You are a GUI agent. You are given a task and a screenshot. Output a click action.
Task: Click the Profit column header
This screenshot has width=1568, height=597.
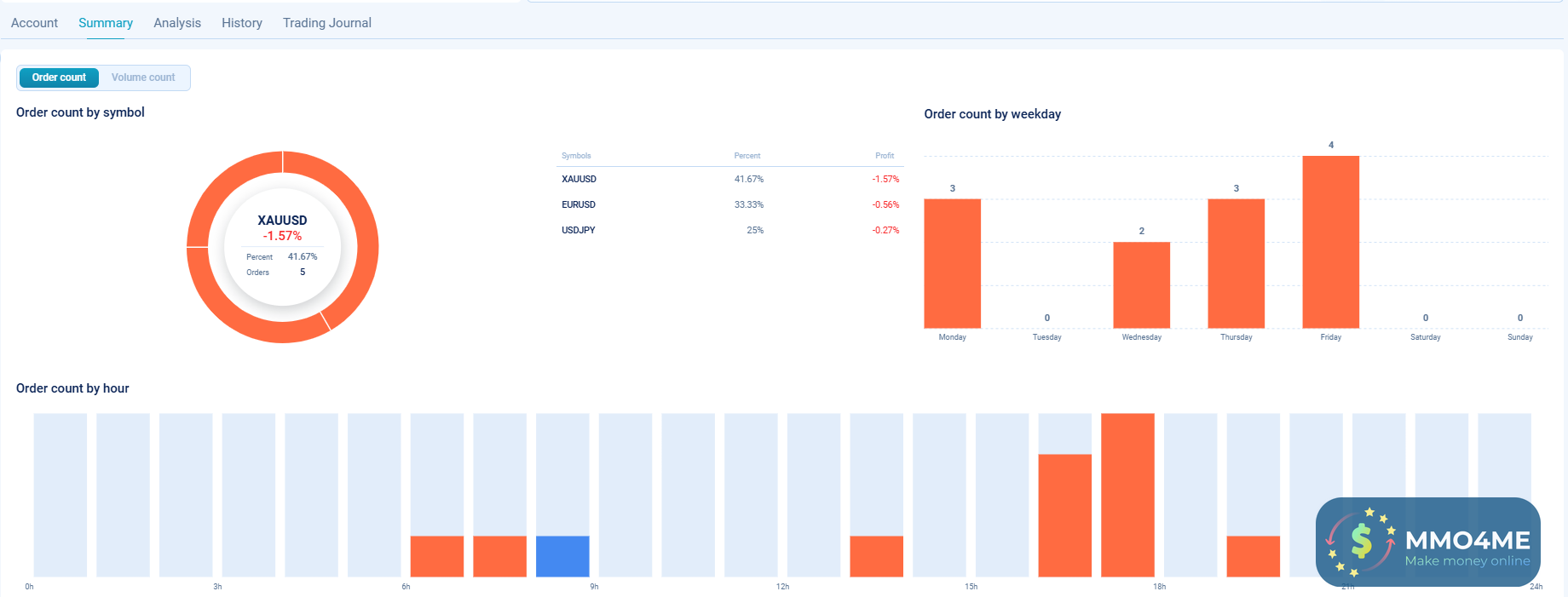point(885,156)
